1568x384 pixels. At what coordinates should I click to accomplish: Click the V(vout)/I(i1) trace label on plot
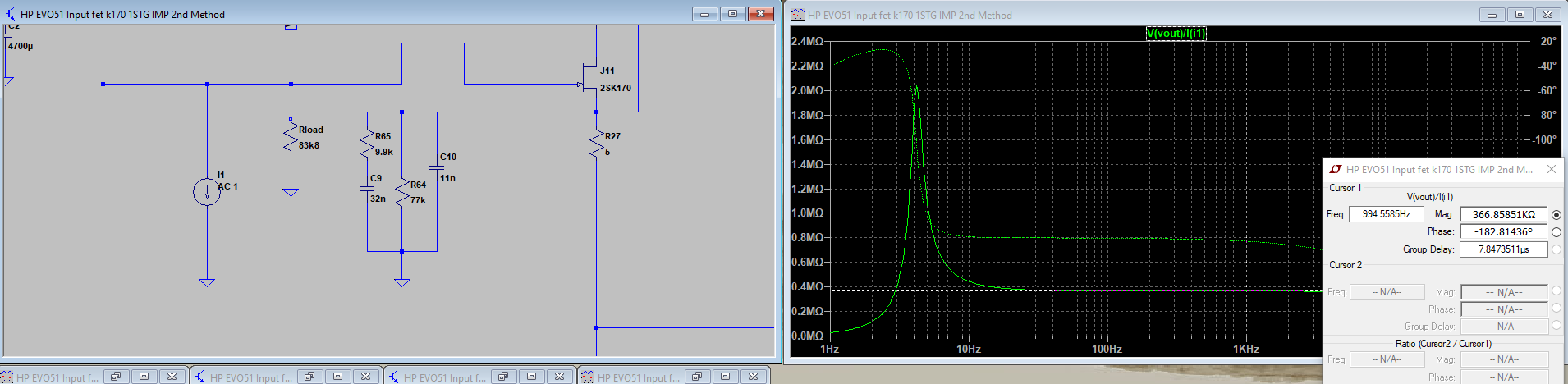1176,34
